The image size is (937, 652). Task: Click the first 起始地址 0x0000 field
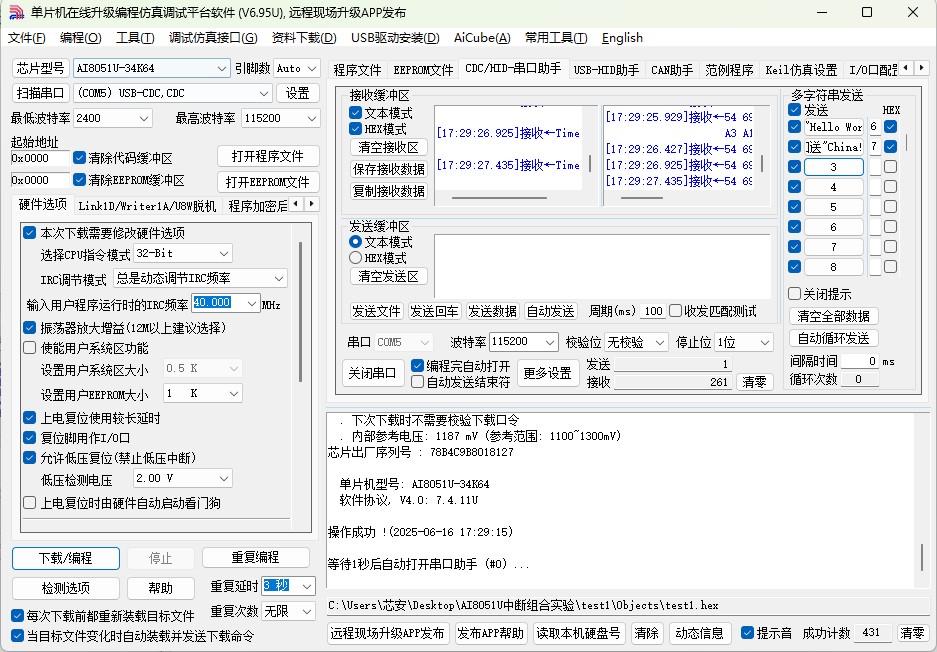coord(40,158)
